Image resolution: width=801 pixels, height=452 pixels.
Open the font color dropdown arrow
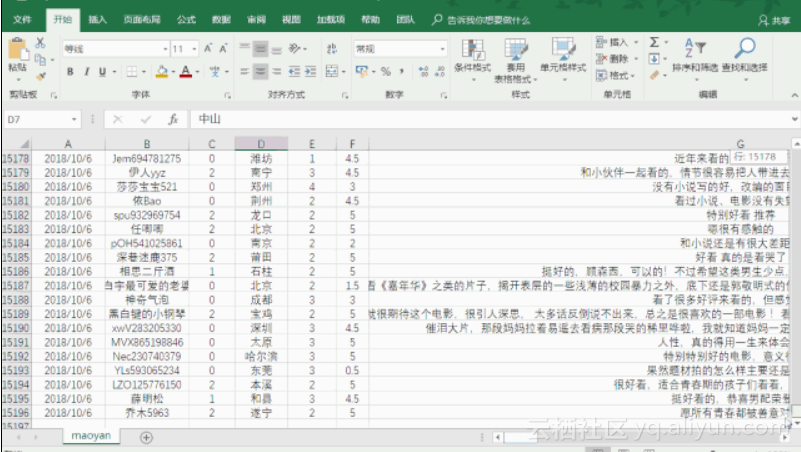[197, 72]
